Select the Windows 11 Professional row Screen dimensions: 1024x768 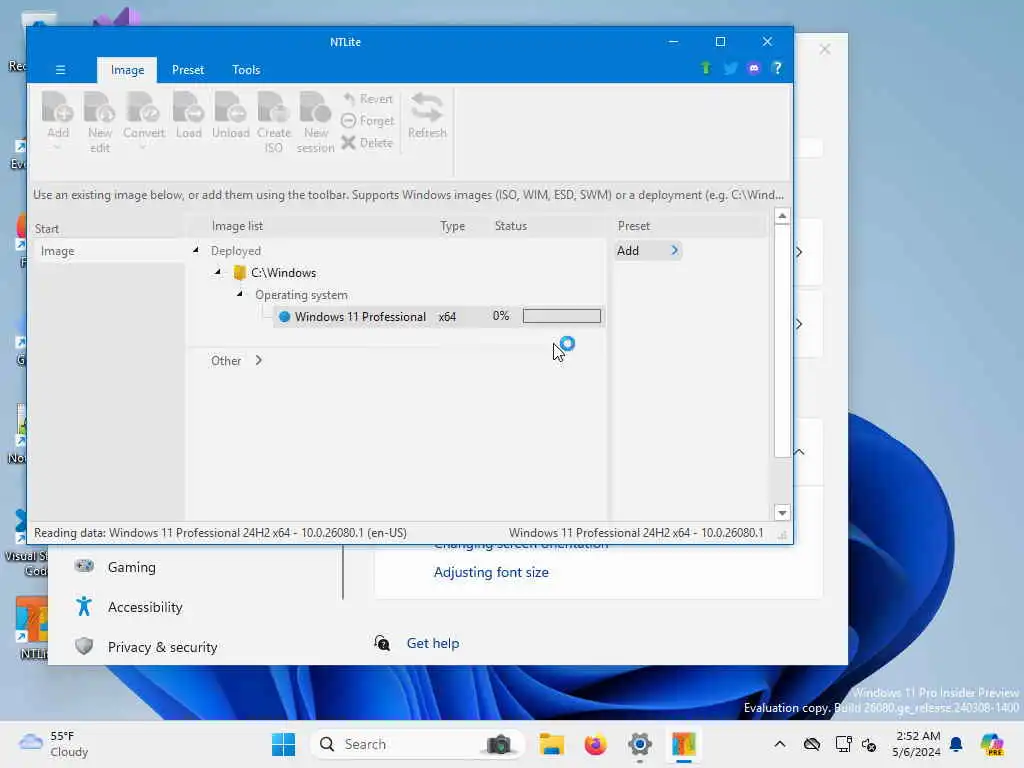point(438,317)
